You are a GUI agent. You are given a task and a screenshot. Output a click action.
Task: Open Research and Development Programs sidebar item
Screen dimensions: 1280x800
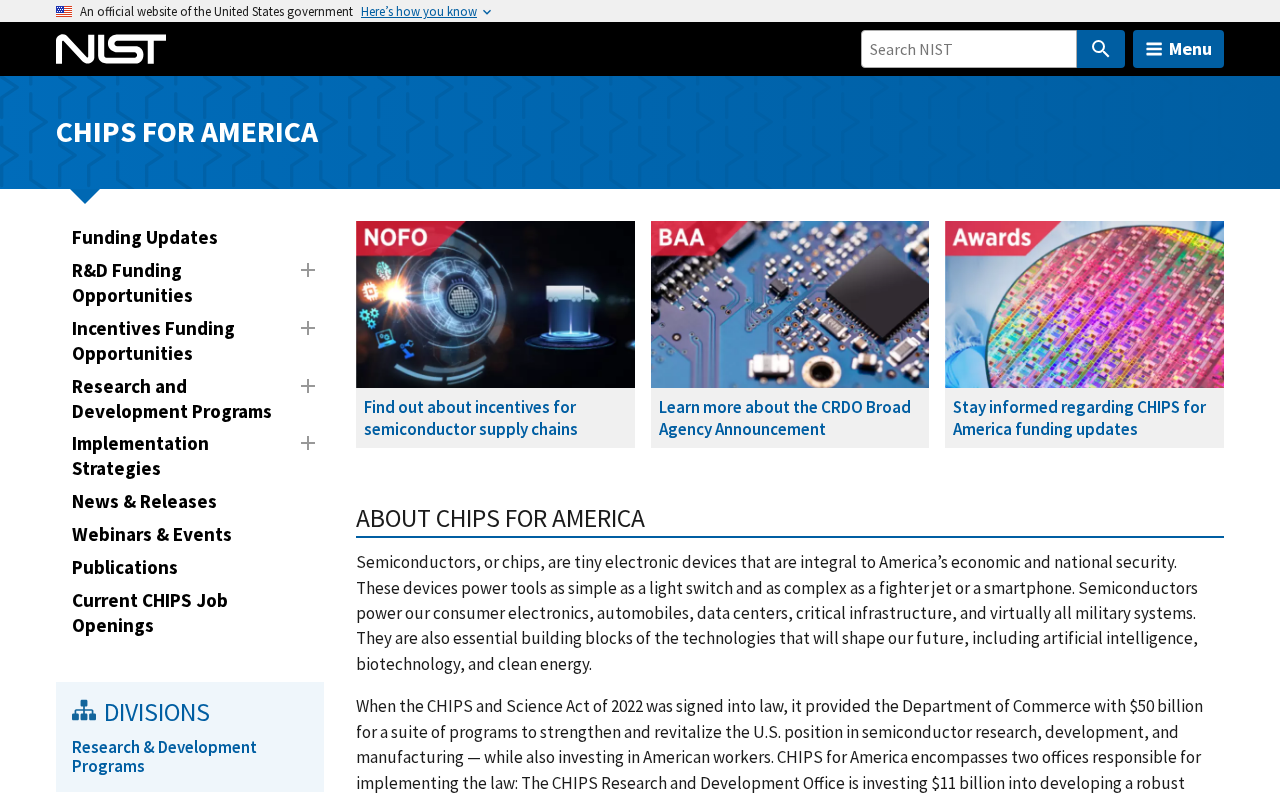click(172, 399)
